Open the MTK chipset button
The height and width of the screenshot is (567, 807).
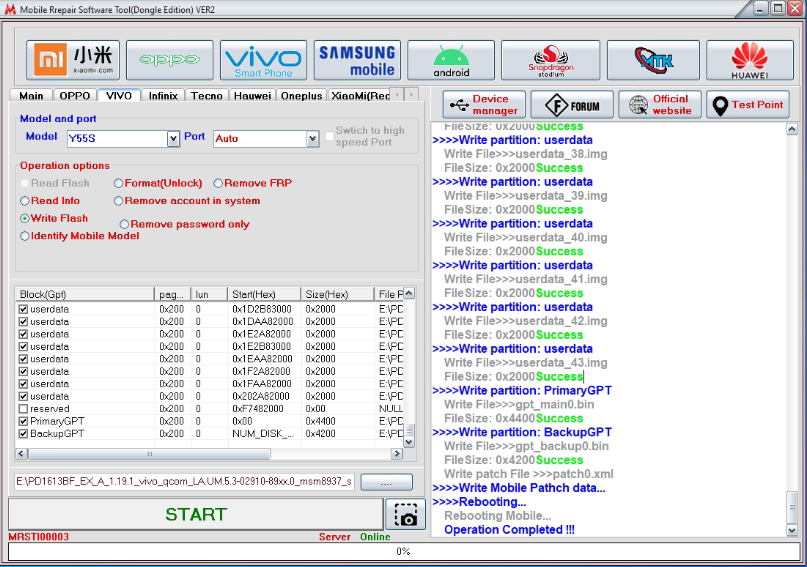tap(653, 60)
